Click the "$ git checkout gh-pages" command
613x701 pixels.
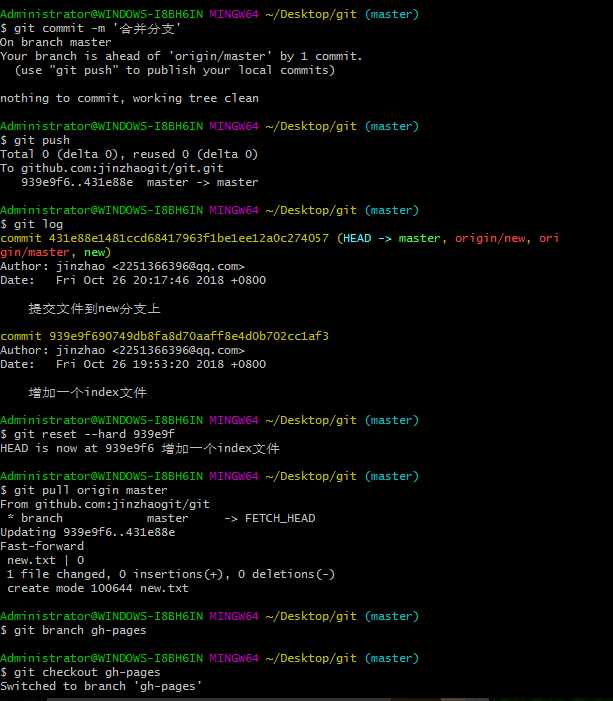pyautogui.click(x=80, y=672)
